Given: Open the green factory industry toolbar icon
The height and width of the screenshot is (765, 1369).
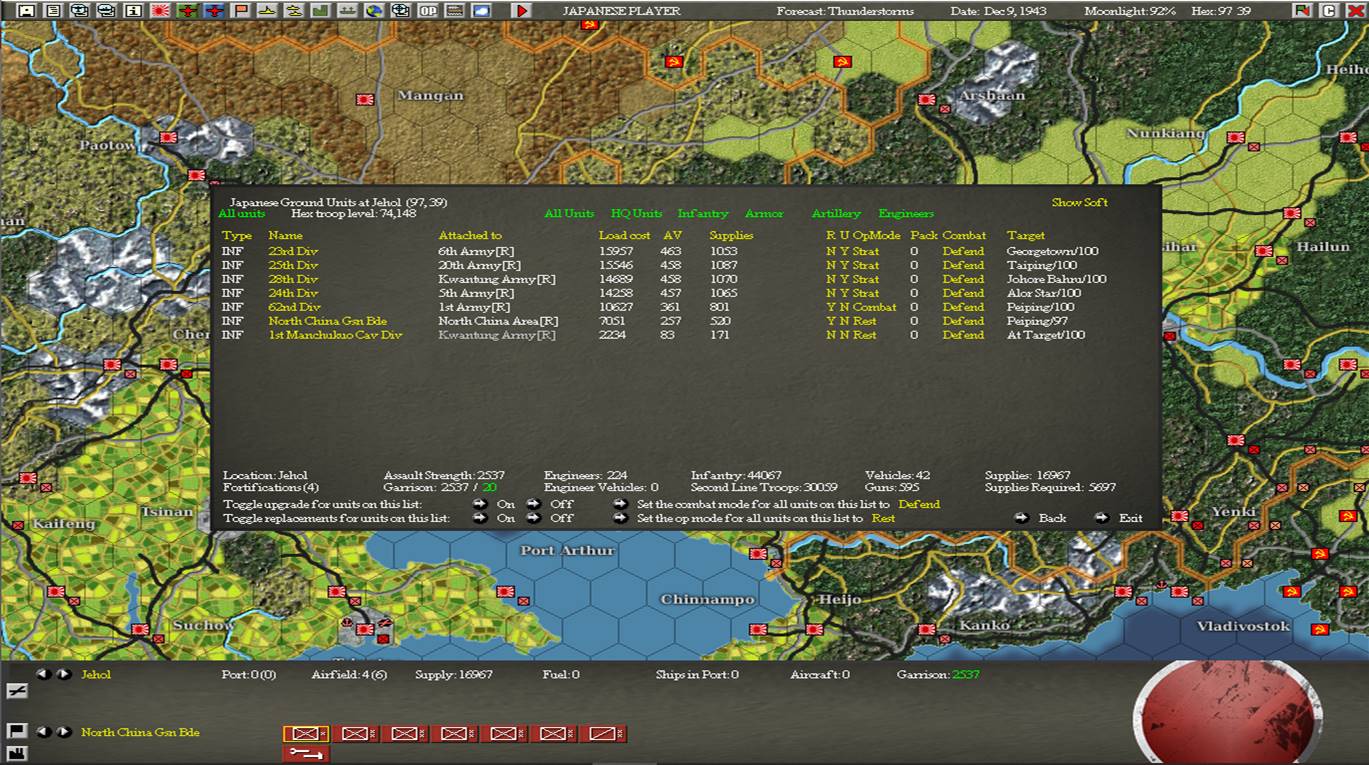Looking at the screenshot, I should click(x=321, y=11).
